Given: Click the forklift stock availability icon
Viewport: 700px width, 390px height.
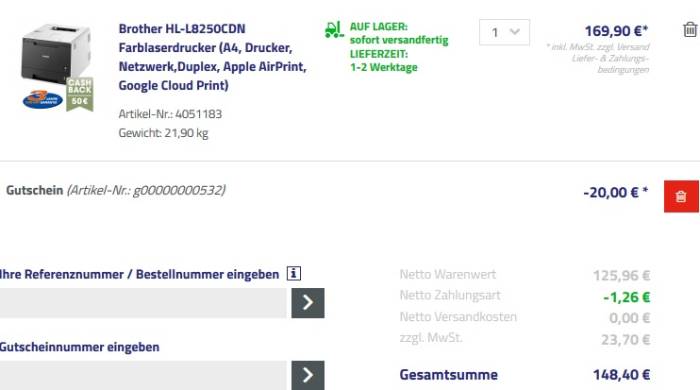Looking at the screenshot, I should pyautogui.click(x=334, y=30).
